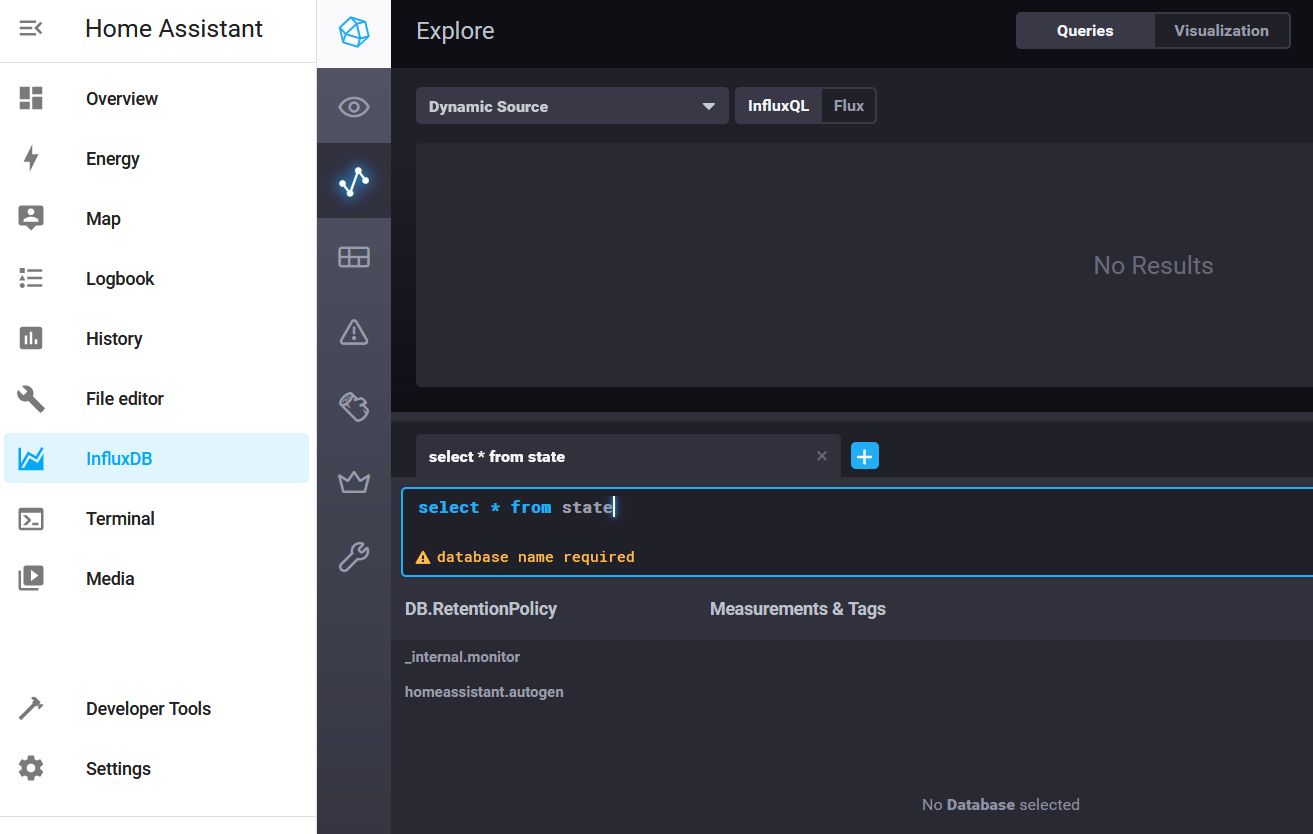Open the Configuration wrench icon
The image size is (1313, 834).
click(354, 557)
